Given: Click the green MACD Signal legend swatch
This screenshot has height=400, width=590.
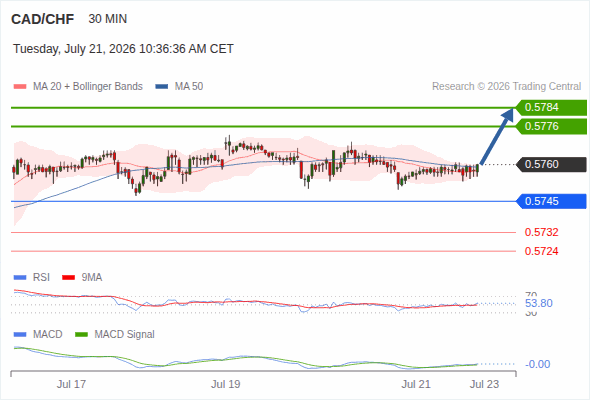Looking at the screenshot, I should point(81,334).
